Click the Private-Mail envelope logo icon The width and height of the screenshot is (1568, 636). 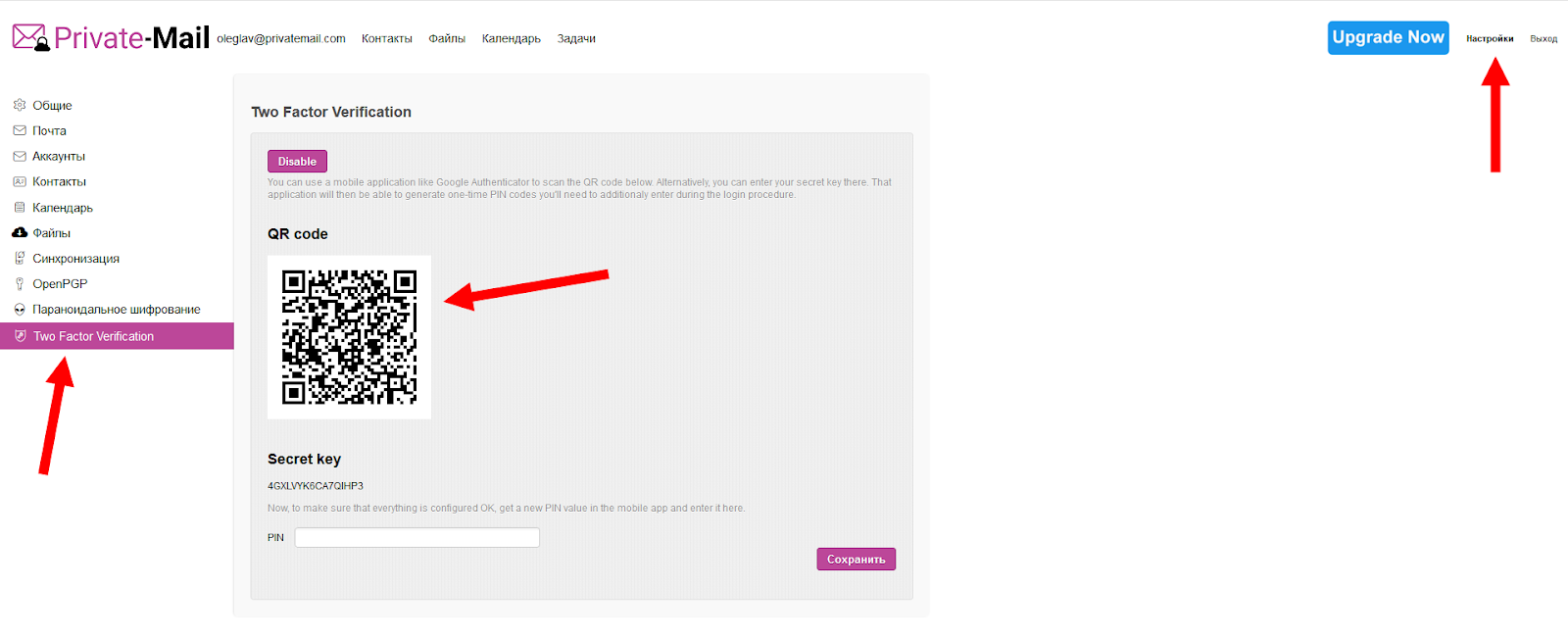[x=30, y=37]
